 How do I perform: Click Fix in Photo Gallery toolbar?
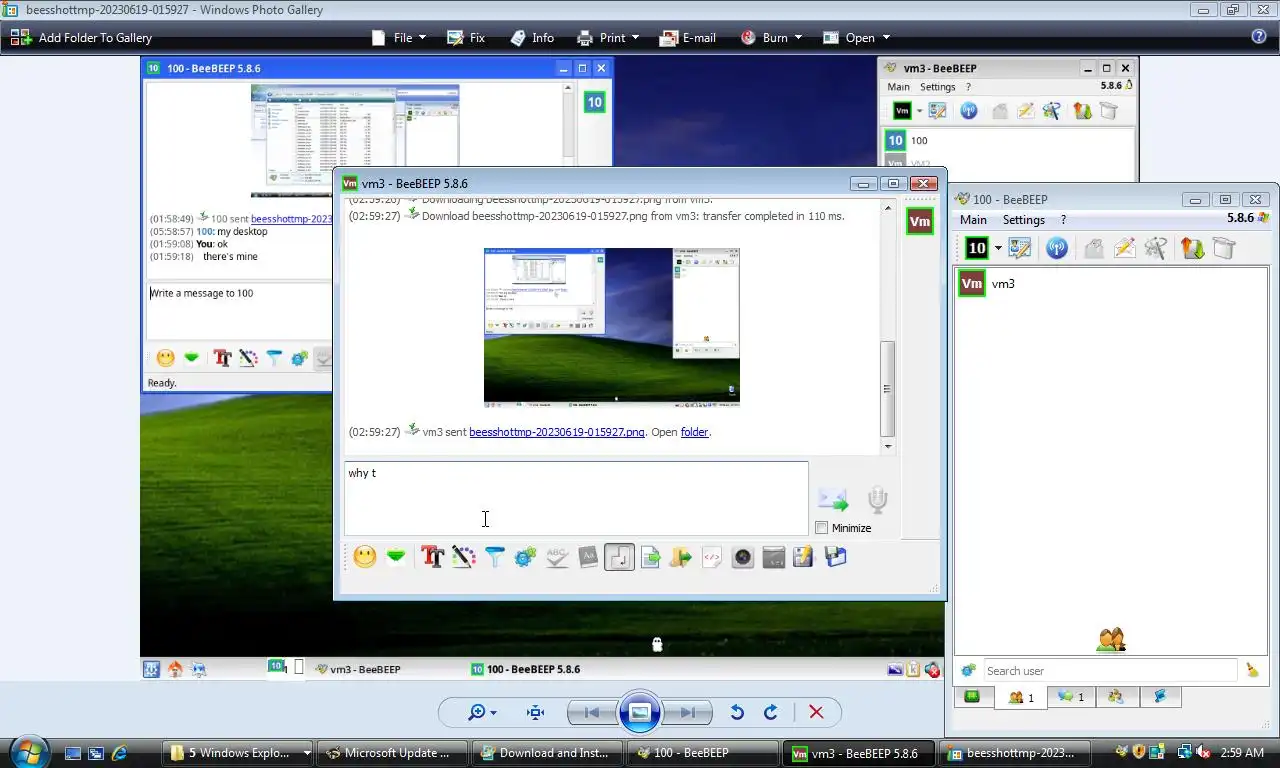[x=466, y=38]
